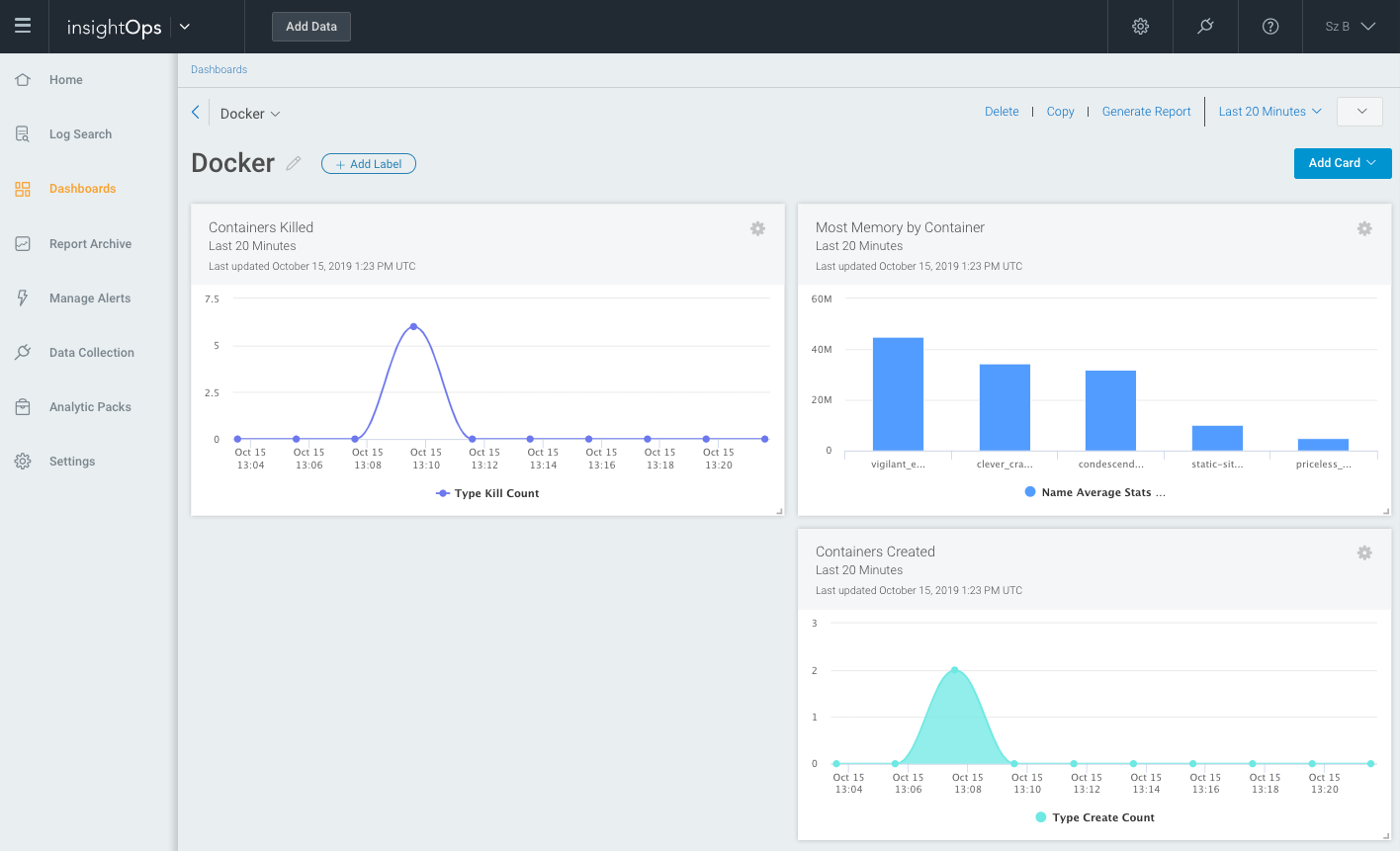This screenshot has height=851, width=1400.
Task: Select Data Collection in the sidebar
Action: coord(92,353)
